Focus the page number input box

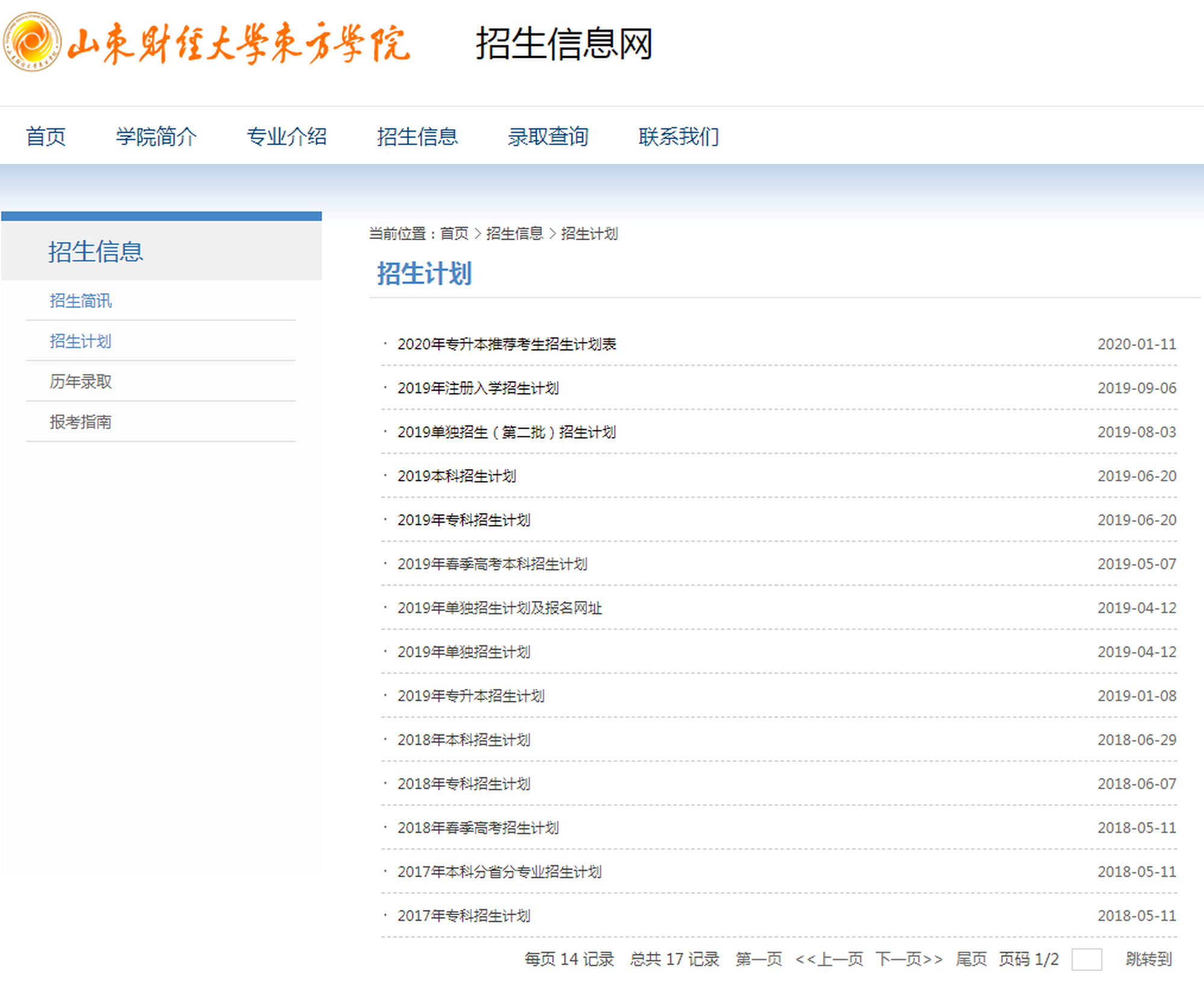(x=1087, y=959)
